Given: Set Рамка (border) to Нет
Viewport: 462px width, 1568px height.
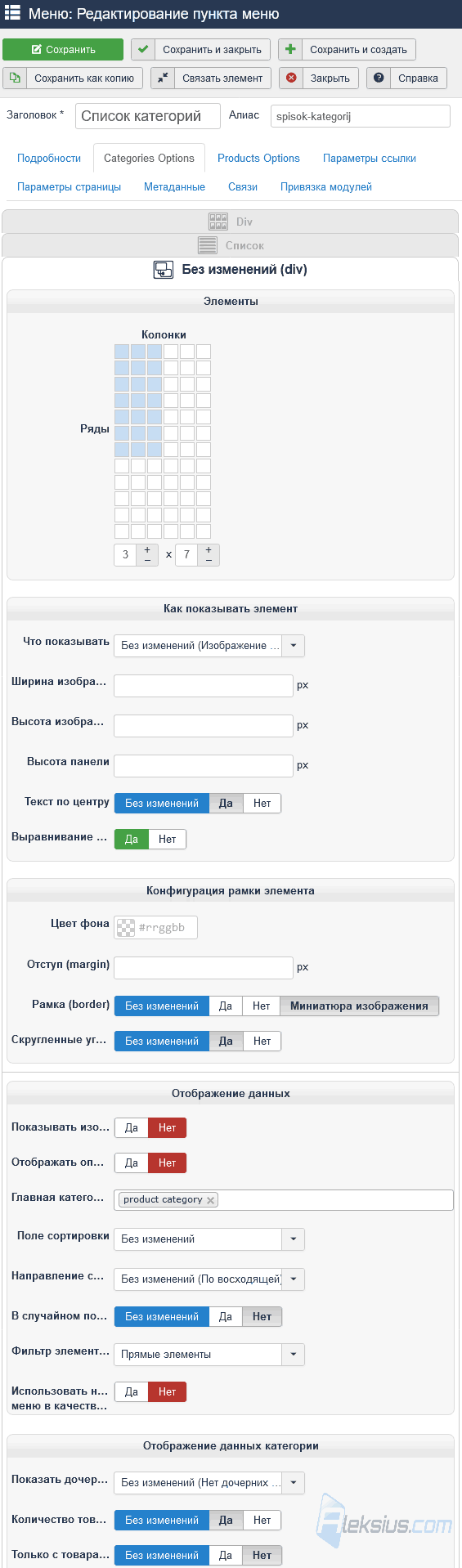Looking at the screenshot, I should tap(262, 1006).
